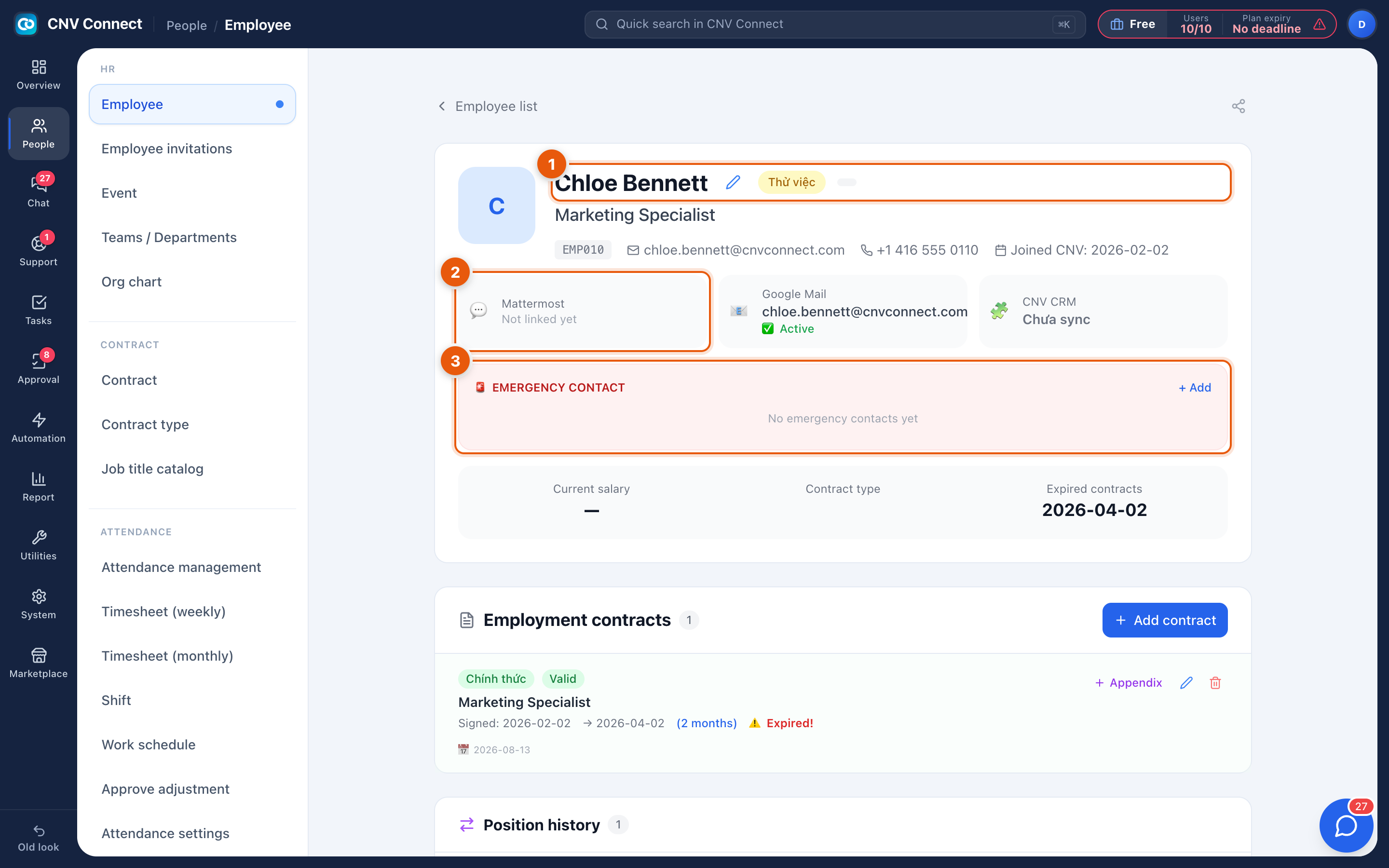Open Contract menu item
Image resolution: width=1389 pixels, height=868 pixels.
tap(192, 380)
